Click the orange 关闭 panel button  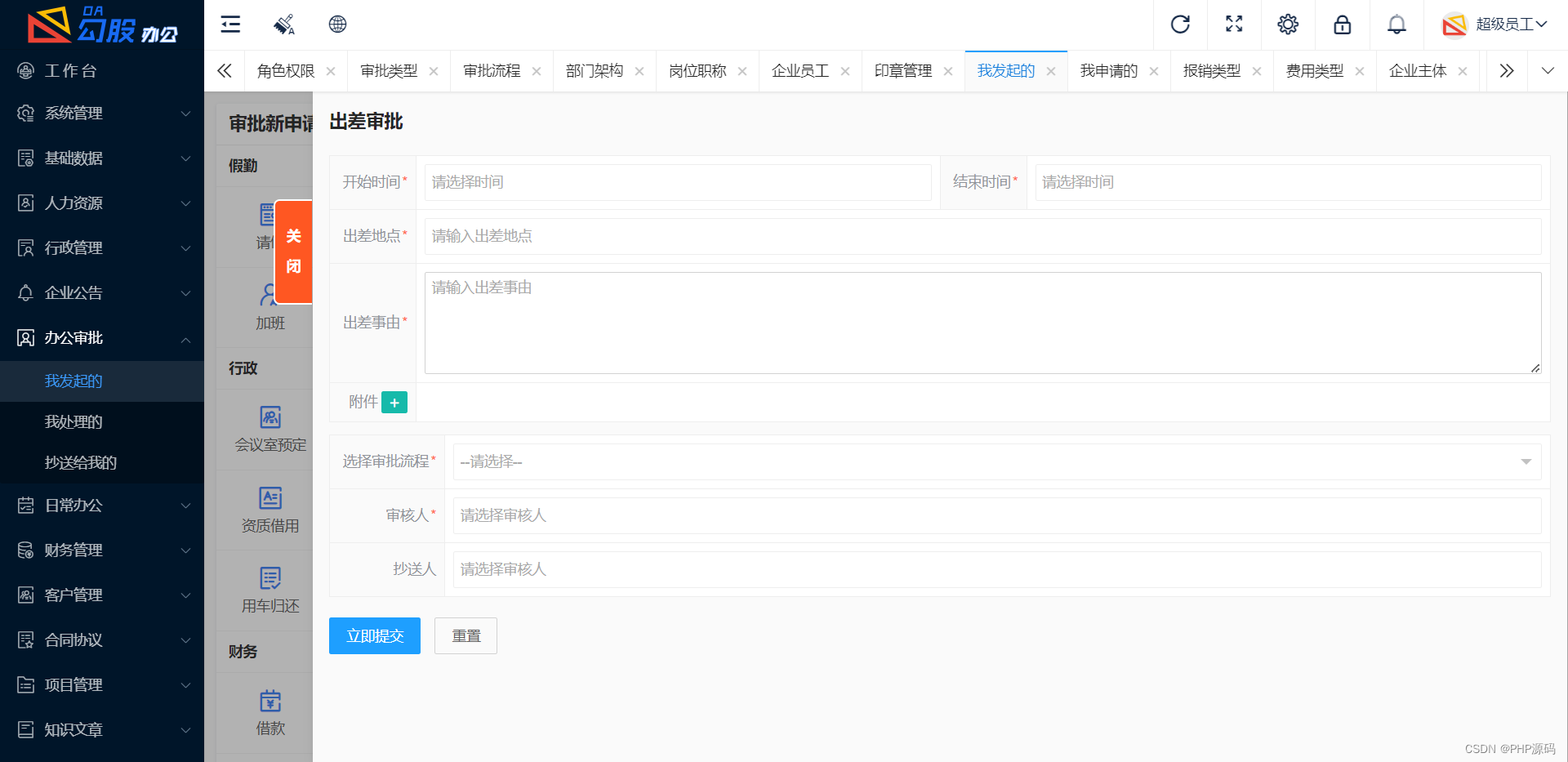pyautogui.click(x=293, y=252)
